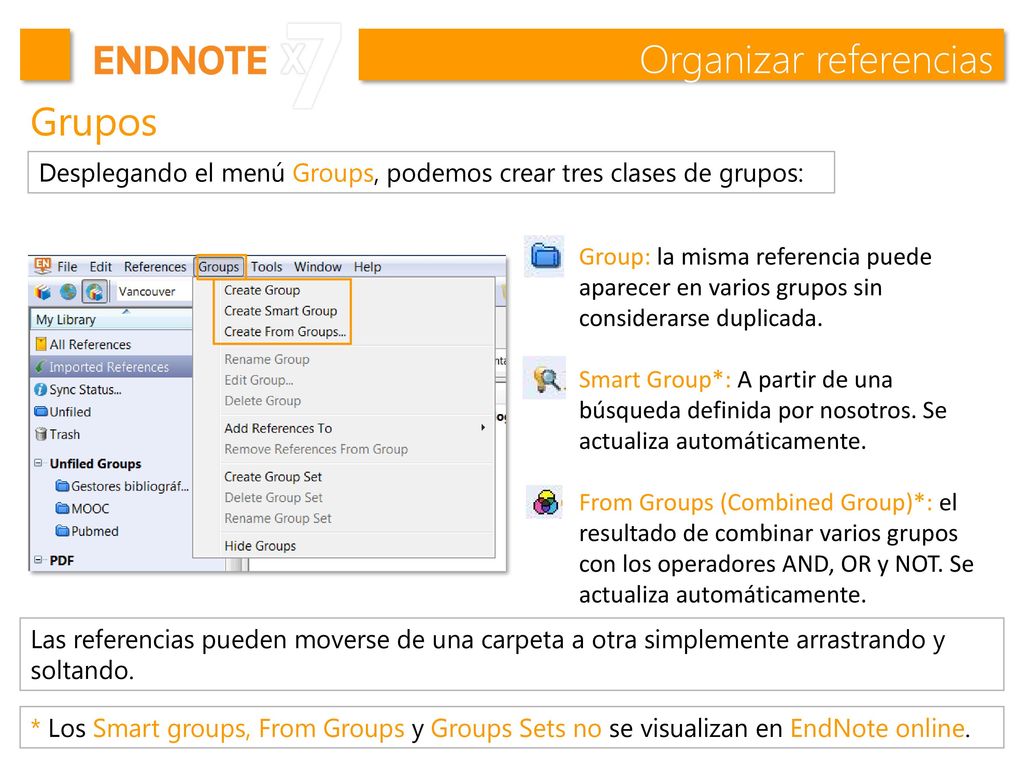The width and height of the screenshot is (1024, 768).
Task: Click the My Library panel header
Action: pos(111,319)
